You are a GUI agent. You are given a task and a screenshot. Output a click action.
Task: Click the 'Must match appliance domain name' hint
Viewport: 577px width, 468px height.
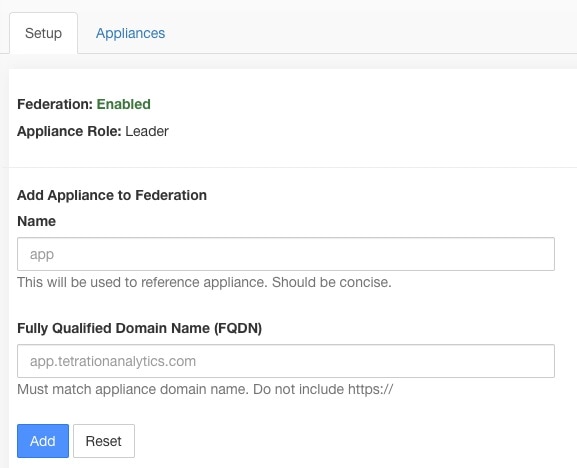click(x=133, y=389)
